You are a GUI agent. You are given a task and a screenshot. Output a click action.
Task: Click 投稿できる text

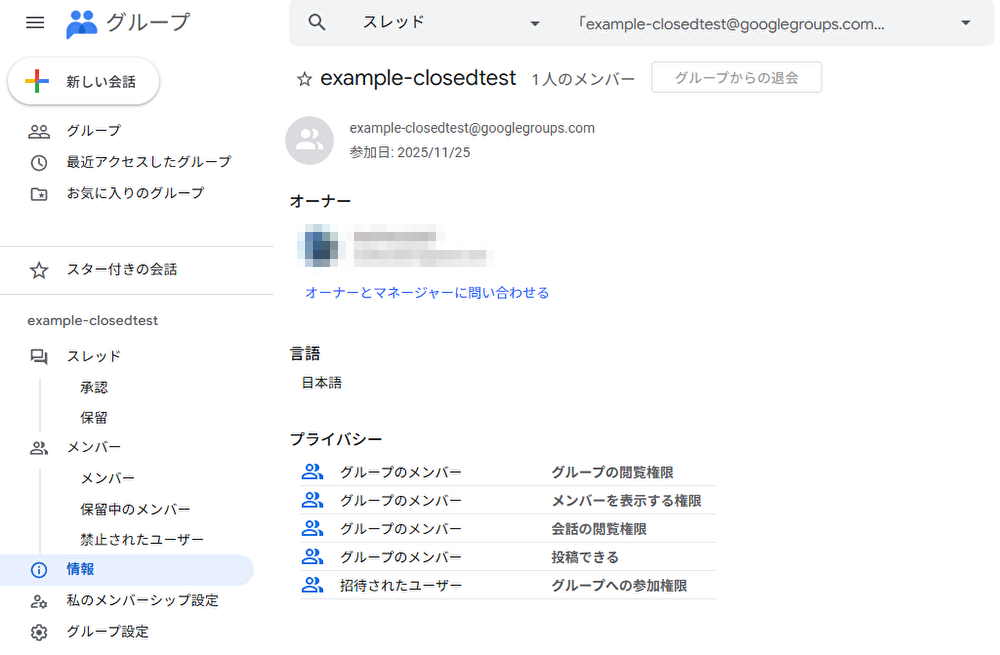(x=585, y=557)
